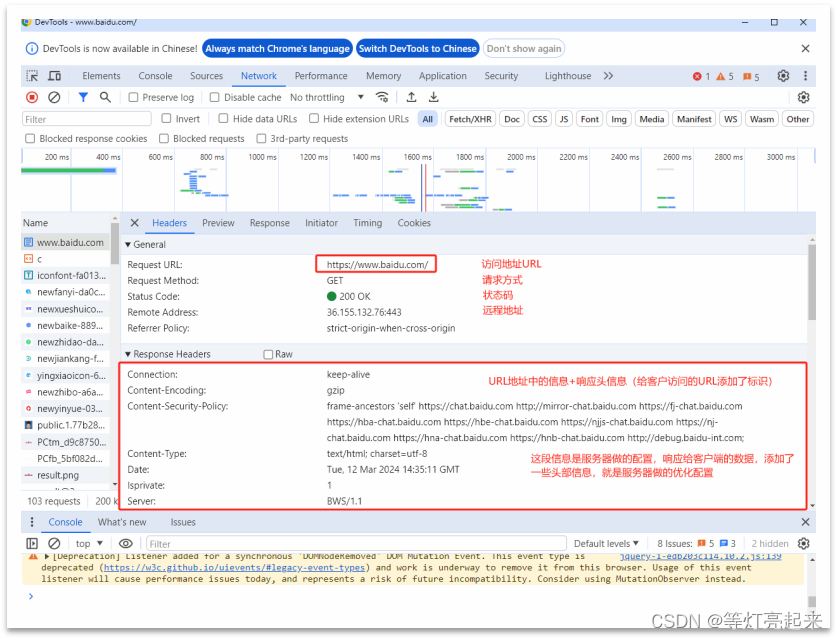
Task: Check Hide extension URLs
Action: (x=314, y=118)
